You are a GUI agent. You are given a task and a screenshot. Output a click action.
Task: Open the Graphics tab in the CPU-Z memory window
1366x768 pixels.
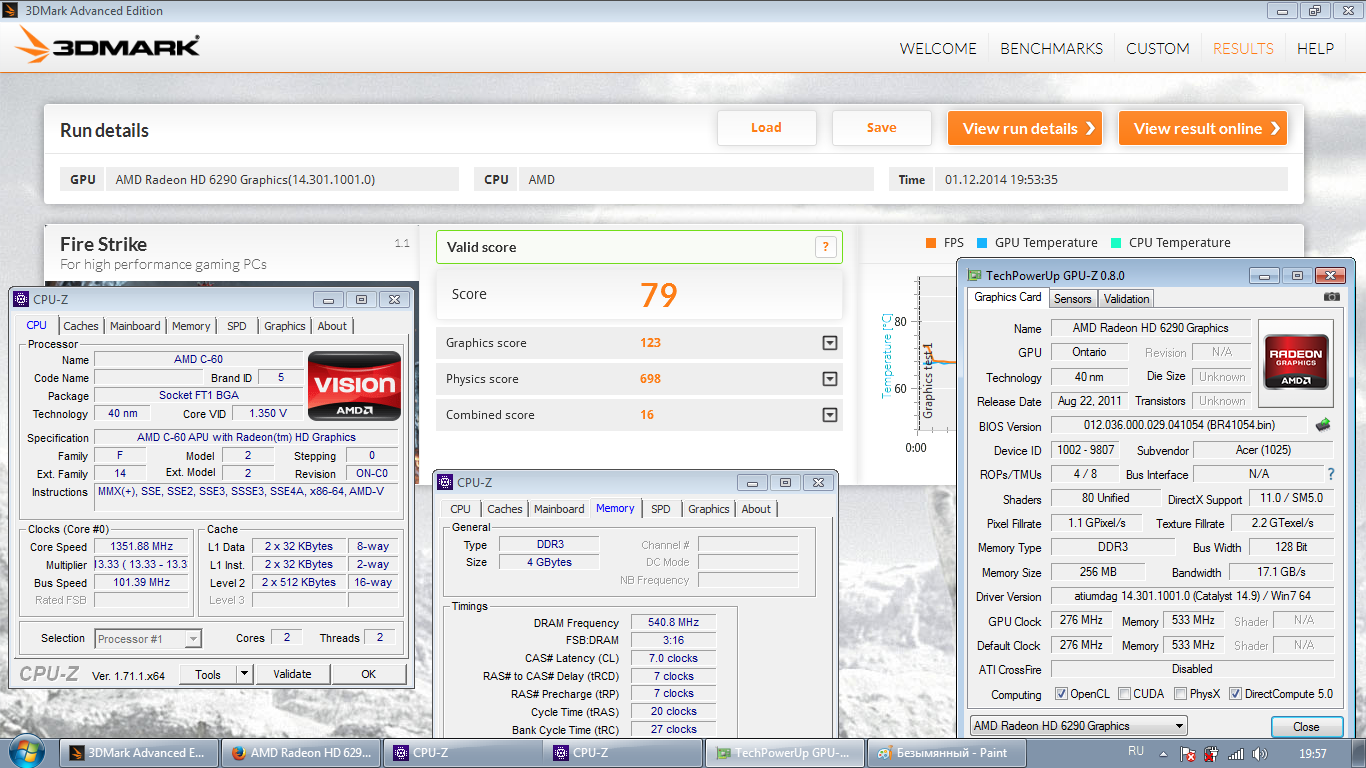pos(709,509)
